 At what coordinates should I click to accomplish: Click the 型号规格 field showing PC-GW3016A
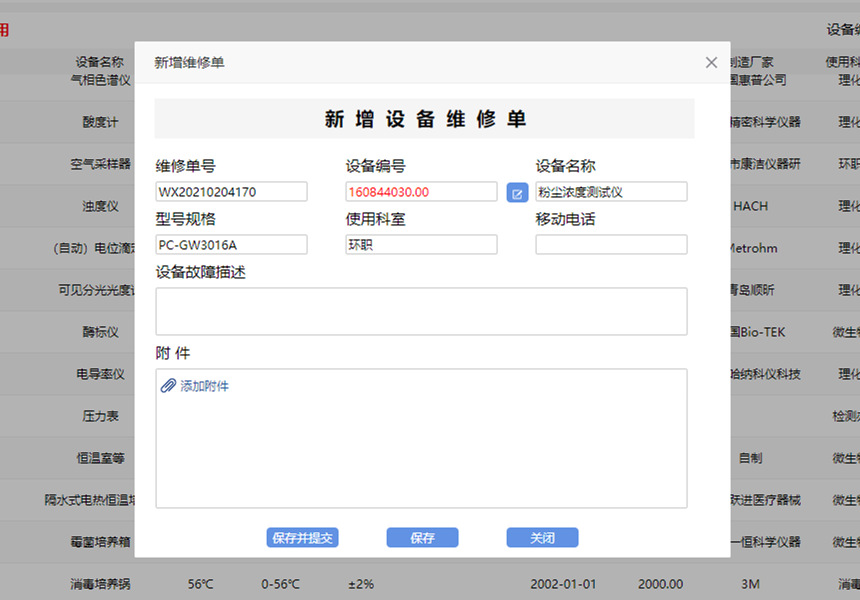tap(231, 244)
